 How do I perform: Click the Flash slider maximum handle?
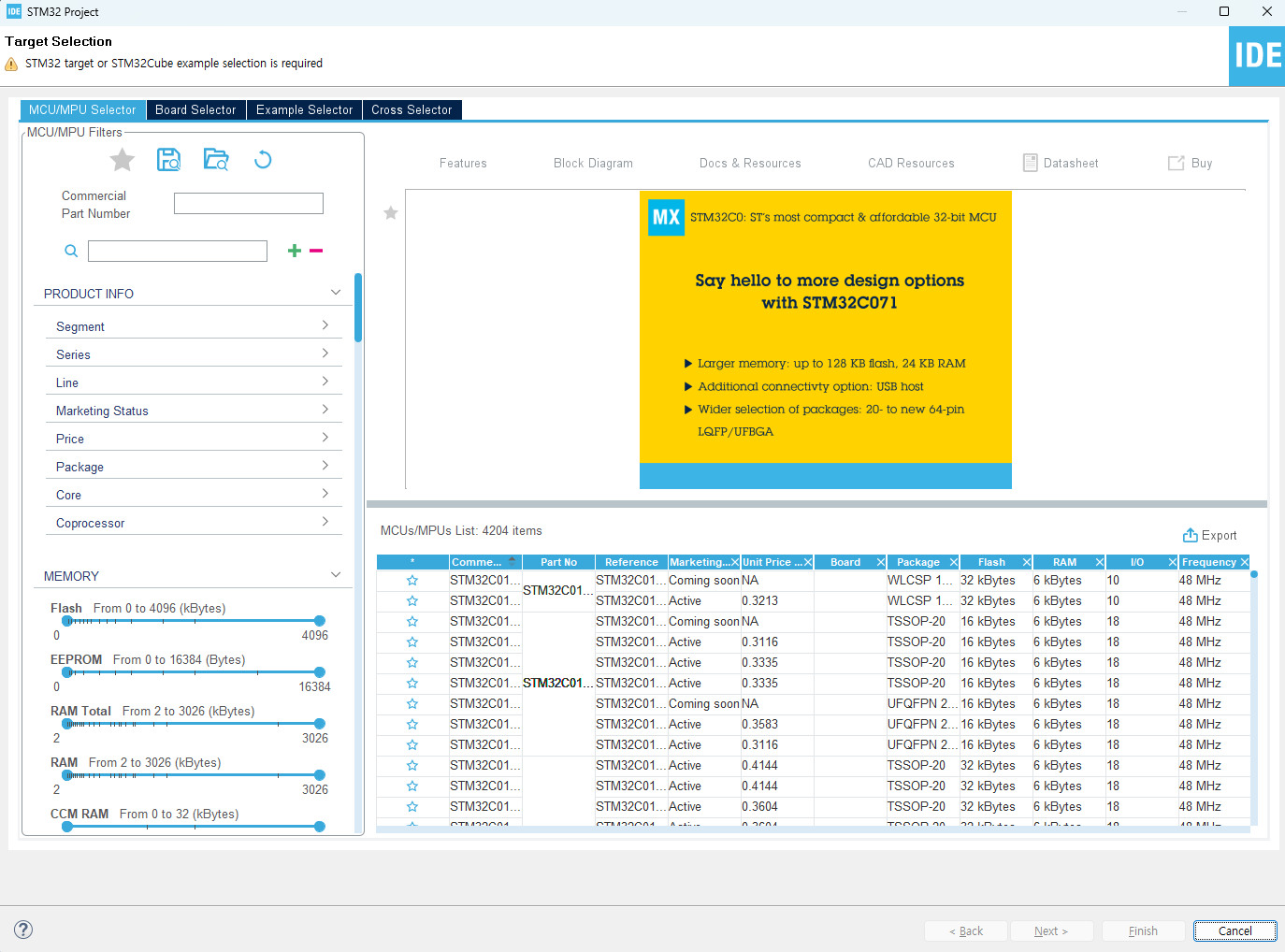[x=320, y=621]
